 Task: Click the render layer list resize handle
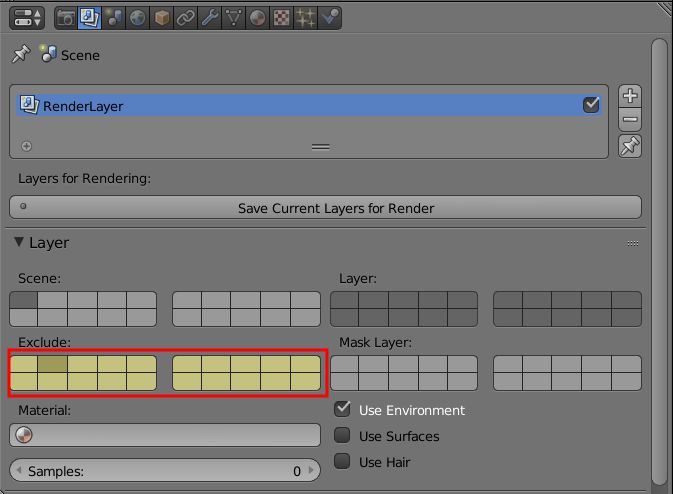click(321, 147)
